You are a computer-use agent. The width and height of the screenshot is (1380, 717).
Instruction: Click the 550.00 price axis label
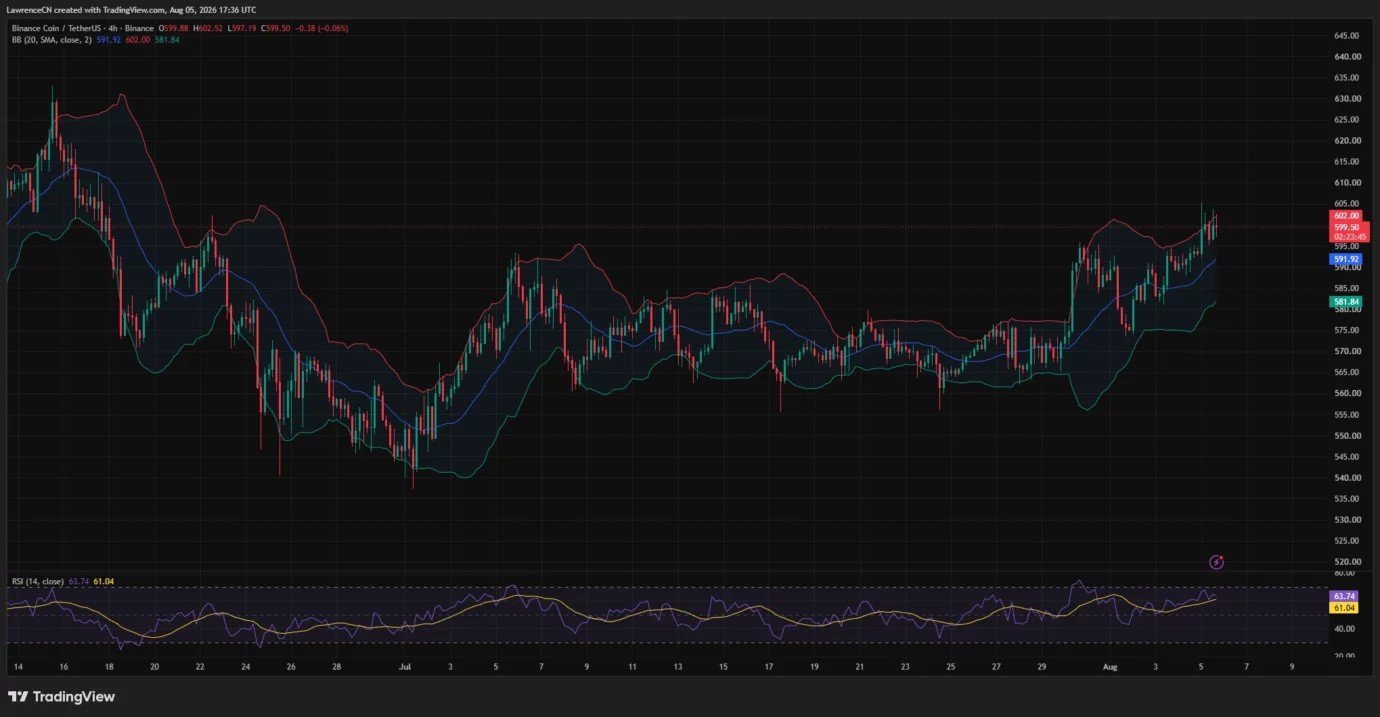click(x=1346, y=435)
